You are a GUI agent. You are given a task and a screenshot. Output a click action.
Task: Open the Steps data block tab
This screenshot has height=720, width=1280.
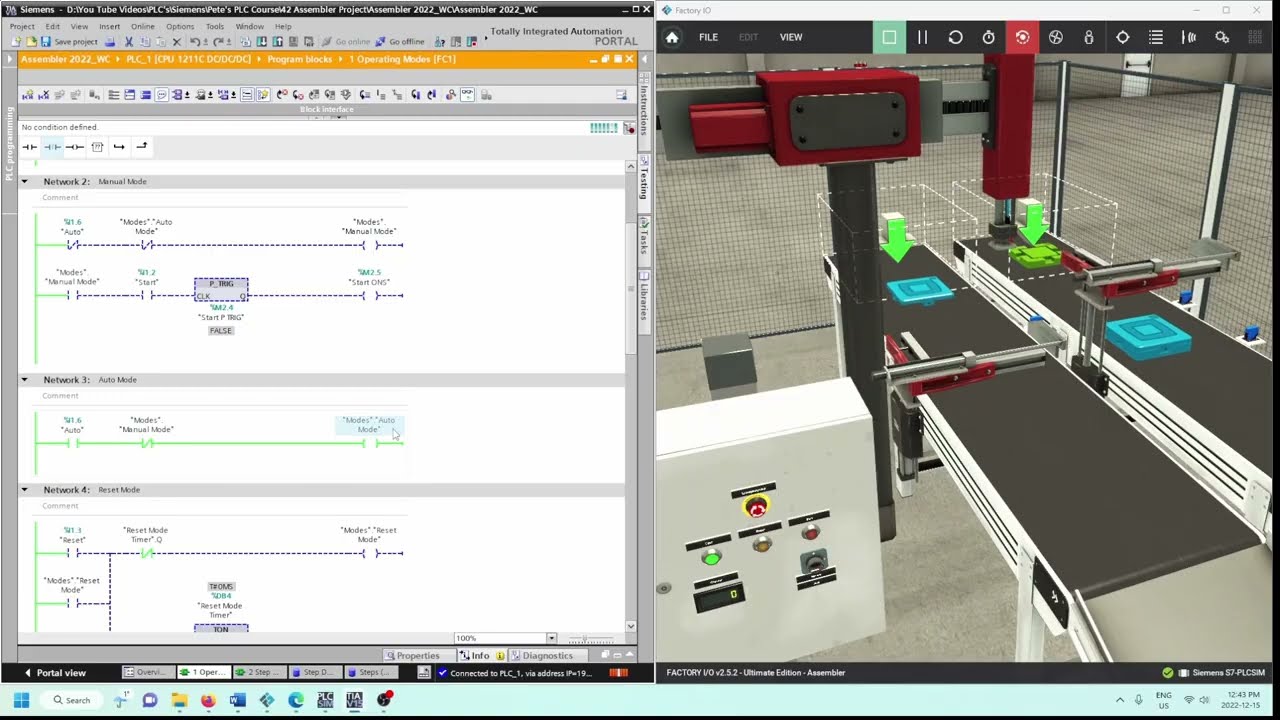(x=371, y=673)
